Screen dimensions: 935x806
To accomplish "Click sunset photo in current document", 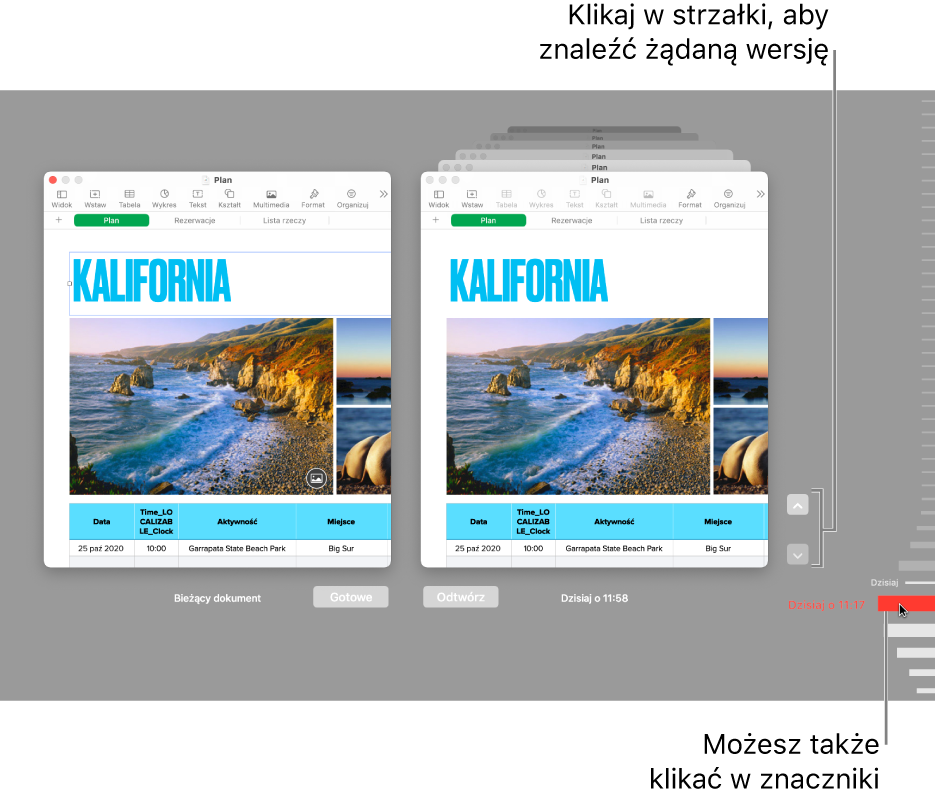I will [364, 361].
